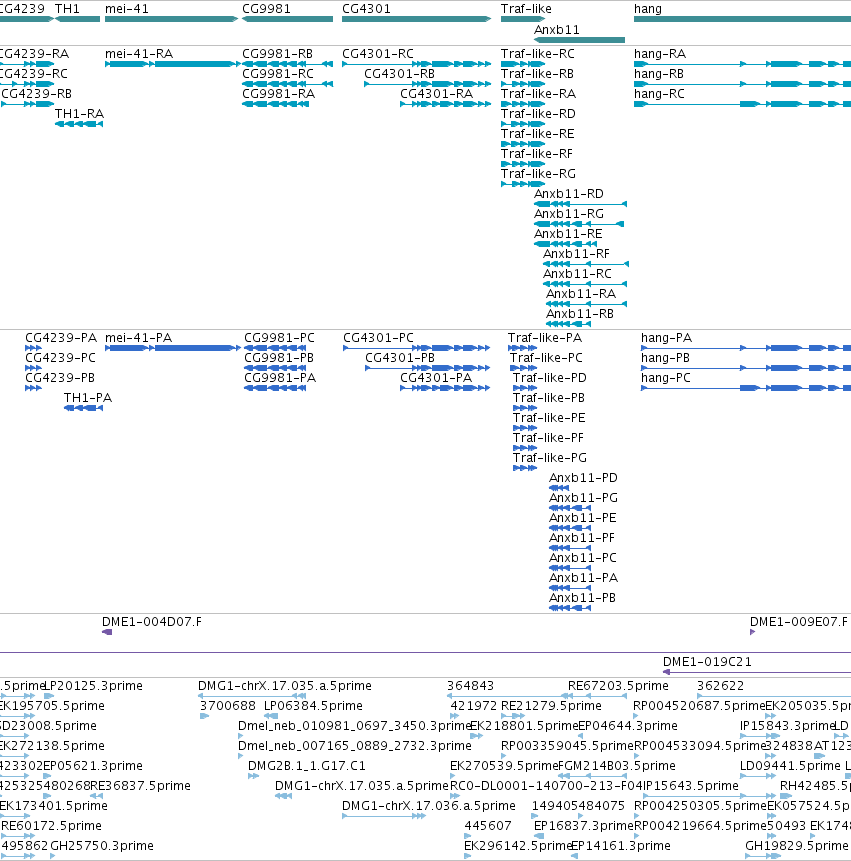Click feature 362622
Screen dimensions: 851x861
(x=720, y=686)
